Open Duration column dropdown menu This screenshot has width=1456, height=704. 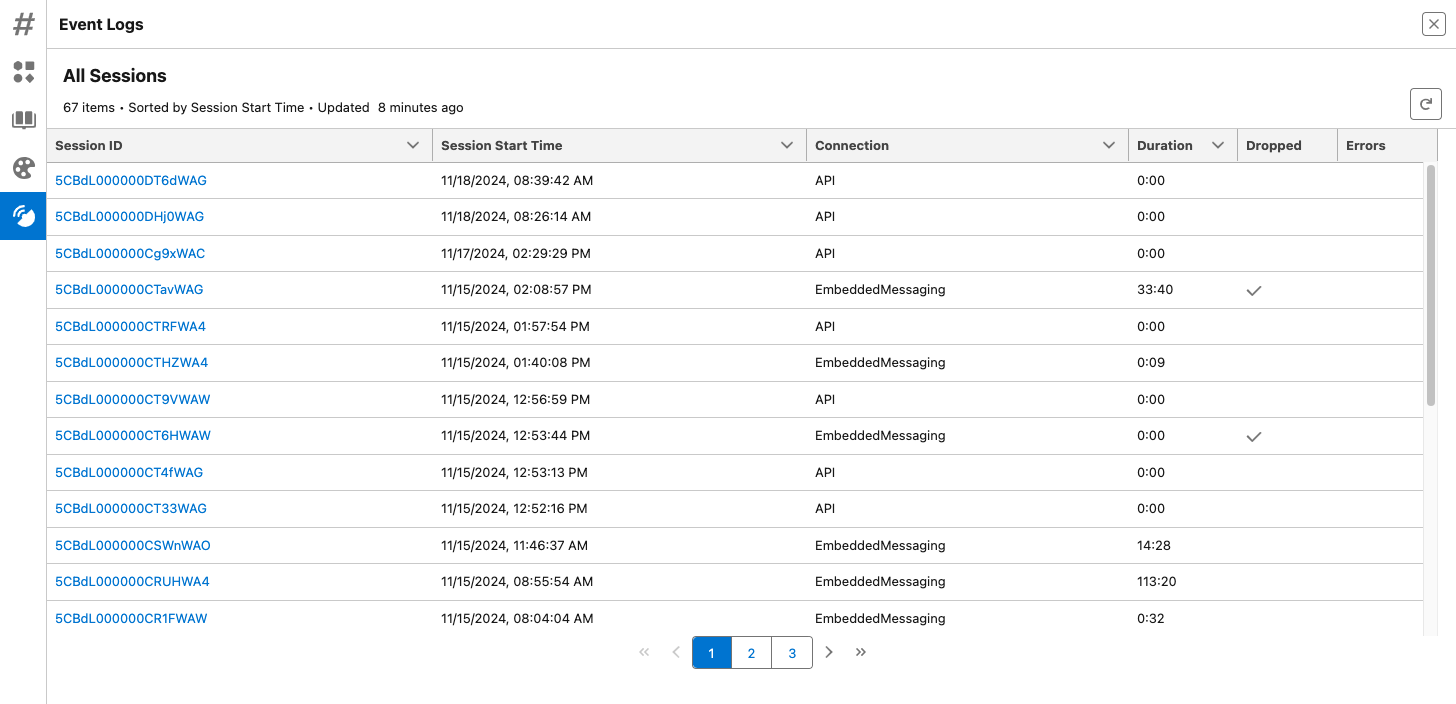[1218, 145]
